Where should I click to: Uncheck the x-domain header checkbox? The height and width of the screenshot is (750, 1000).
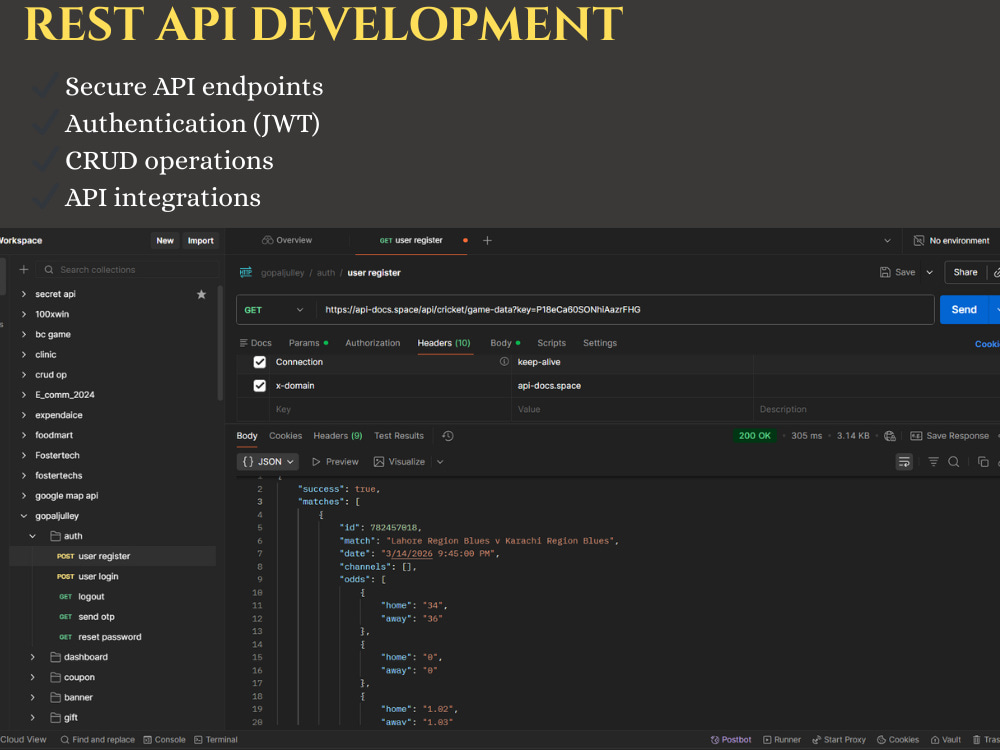pos(260,386)
